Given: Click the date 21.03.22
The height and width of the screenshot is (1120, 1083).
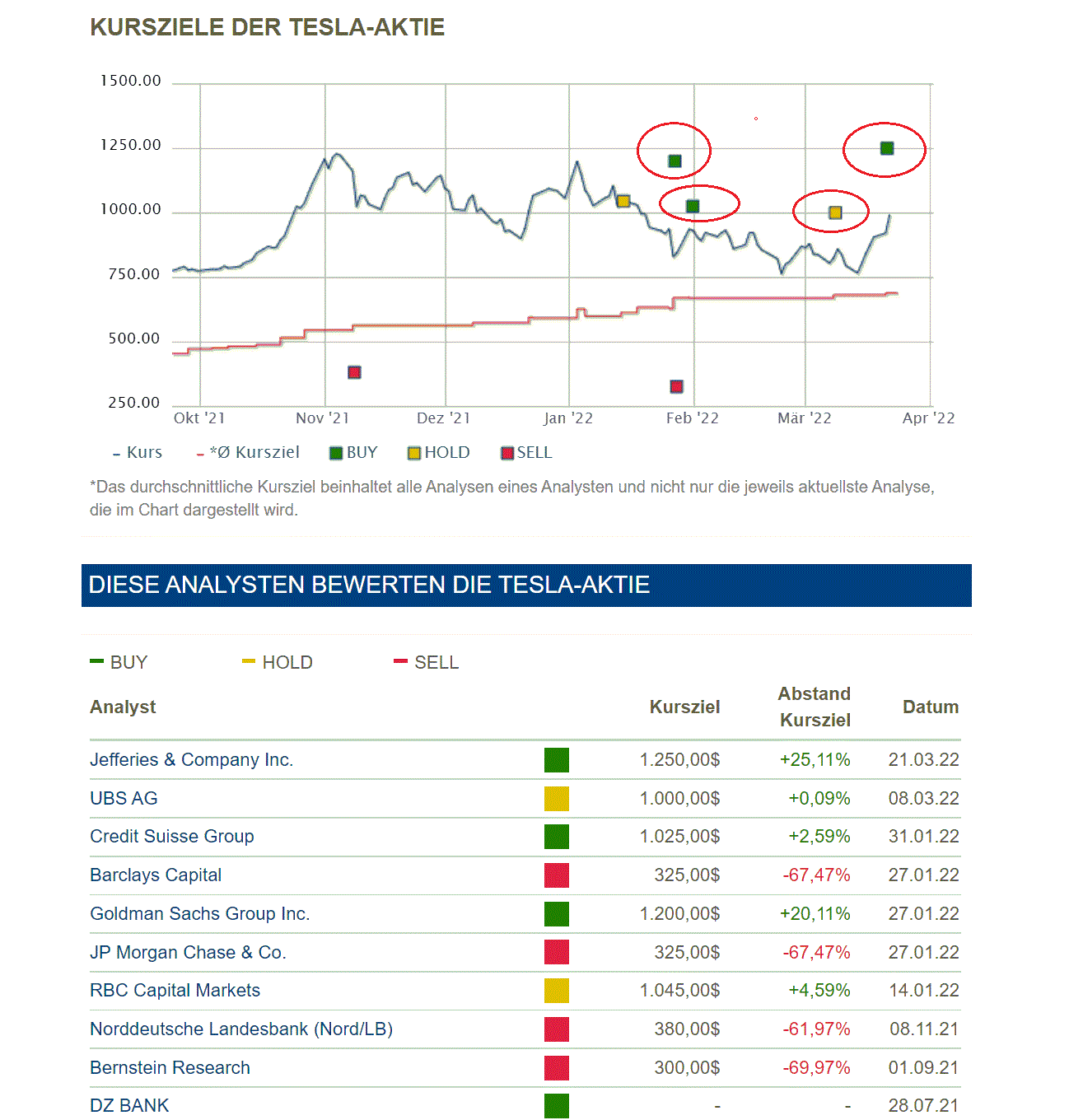Looking at the screenshot, I should (x=923, y=759).
